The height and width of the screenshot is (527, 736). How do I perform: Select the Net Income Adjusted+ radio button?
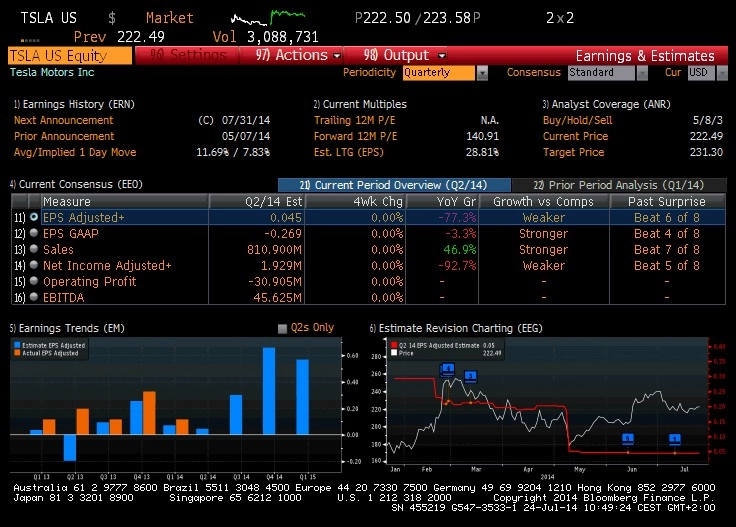coord(34,265)
